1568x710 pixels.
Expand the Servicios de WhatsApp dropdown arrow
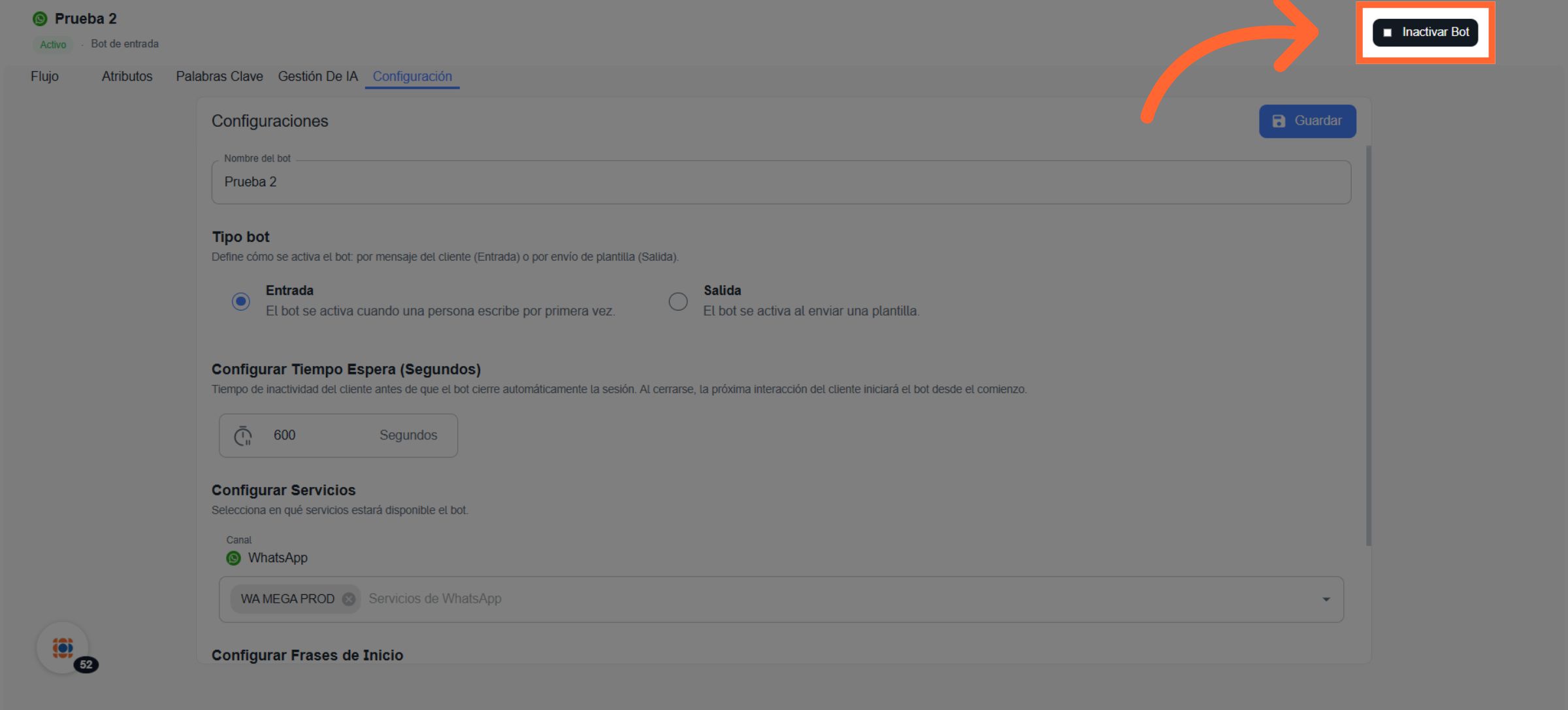coord(1326,600)
